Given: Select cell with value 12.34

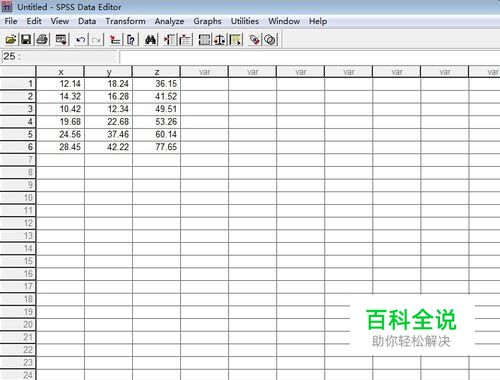Looking at the screenshot, I should (108, 109).
